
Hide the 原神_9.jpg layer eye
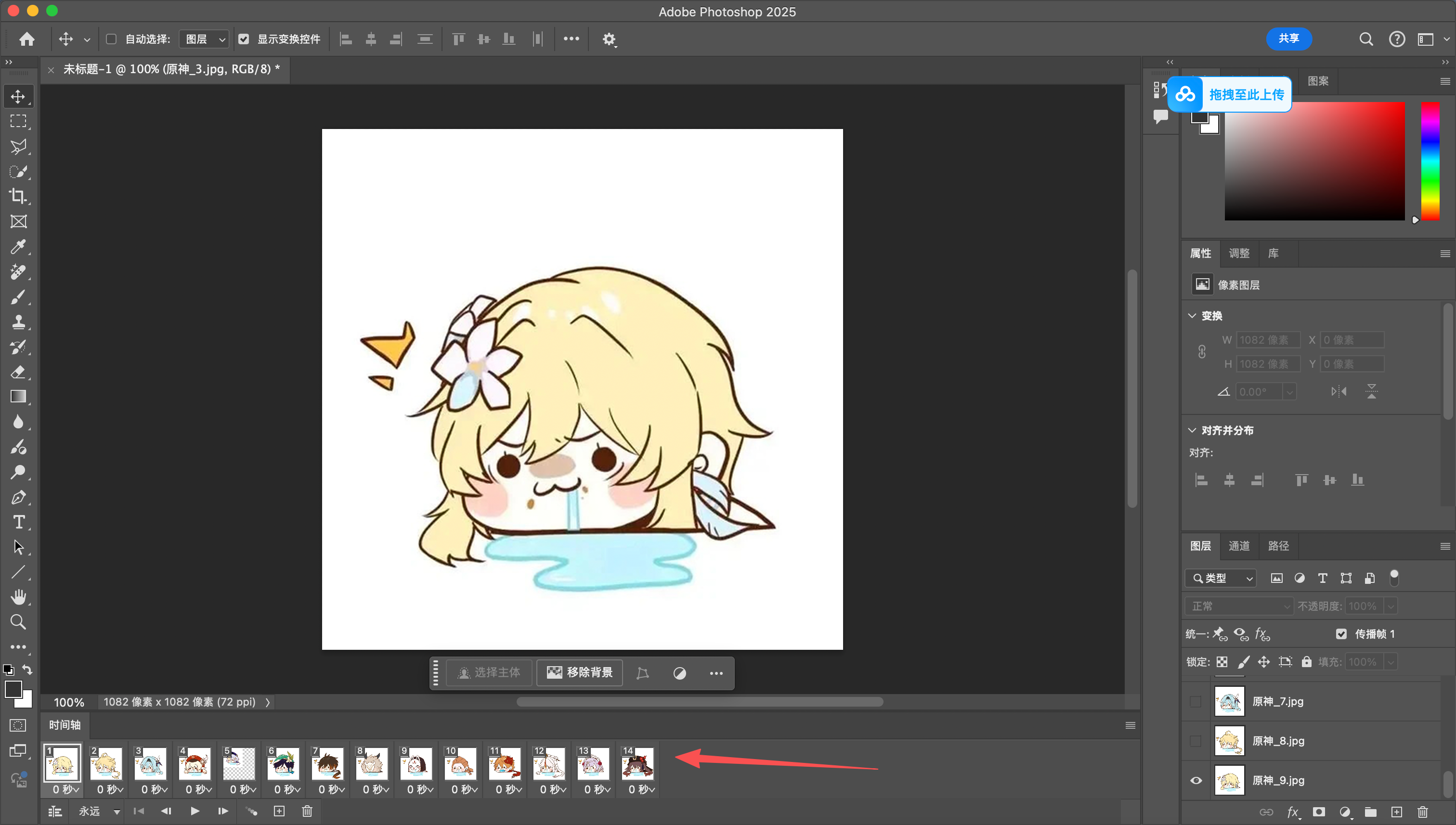coord(1196,780)
